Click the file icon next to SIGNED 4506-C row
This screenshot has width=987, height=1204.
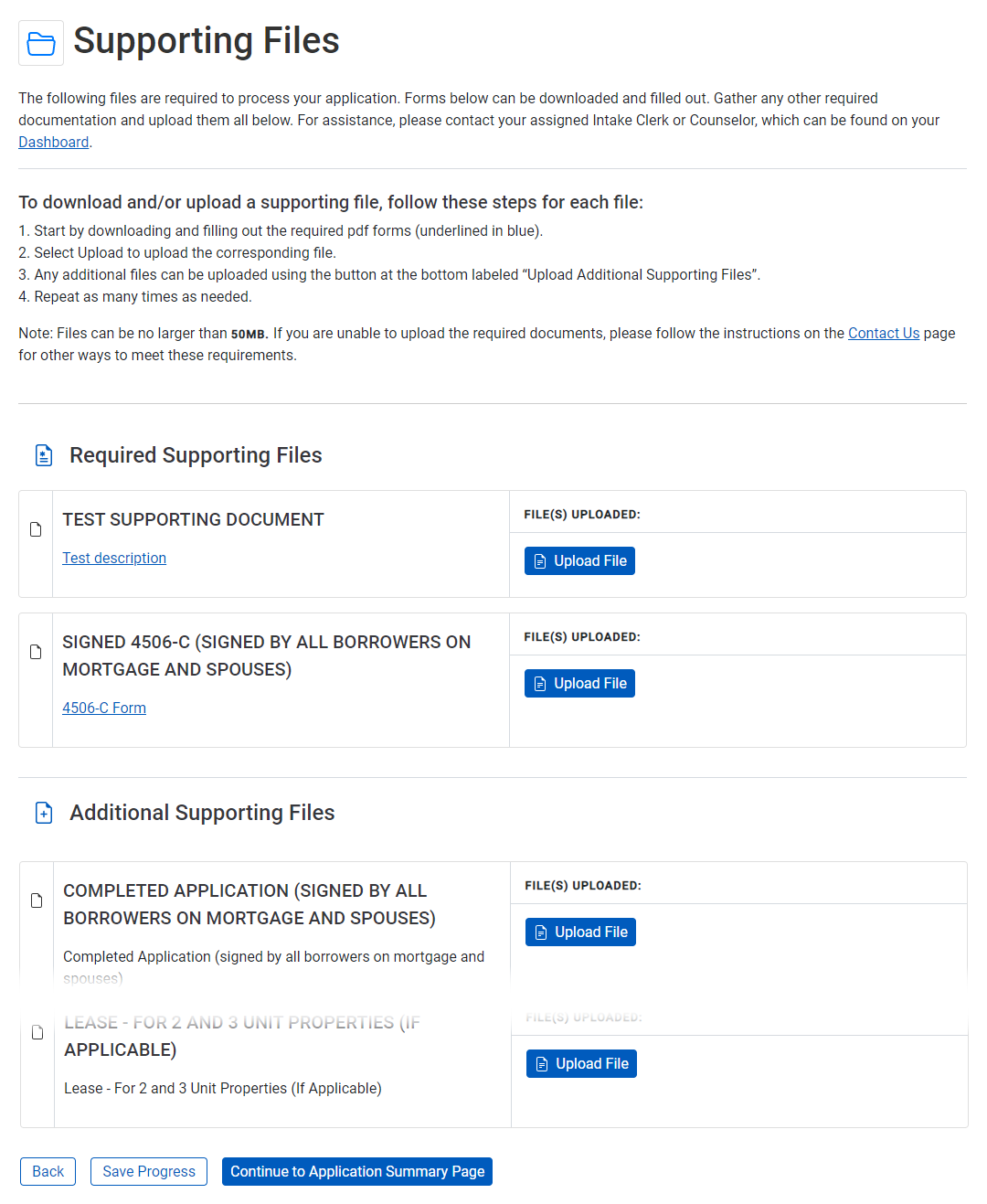point(35,651)
